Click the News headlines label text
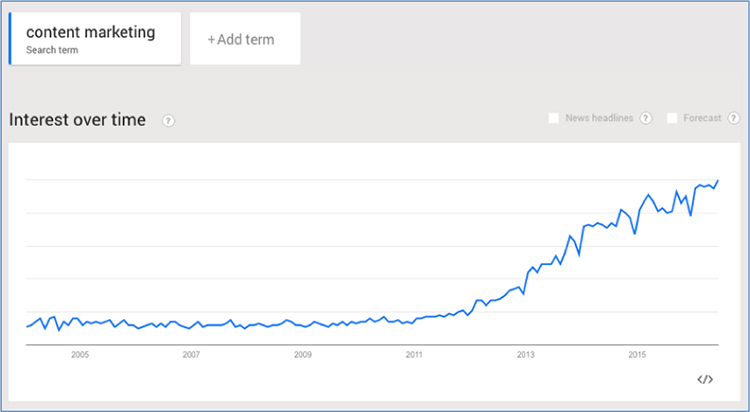Screen dimensions: 750x412 [x=599, y=118]
